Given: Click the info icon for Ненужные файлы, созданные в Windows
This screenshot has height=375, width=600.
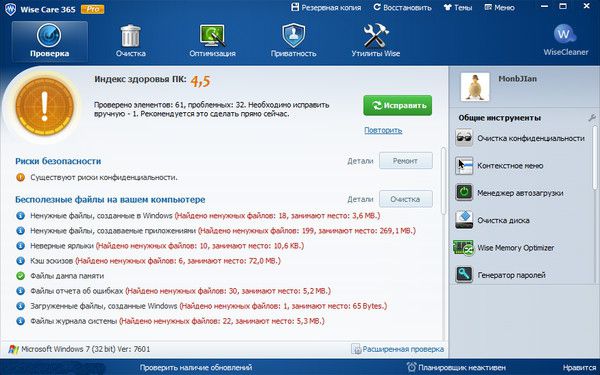Looking at the screenshot, I should 20,215.
